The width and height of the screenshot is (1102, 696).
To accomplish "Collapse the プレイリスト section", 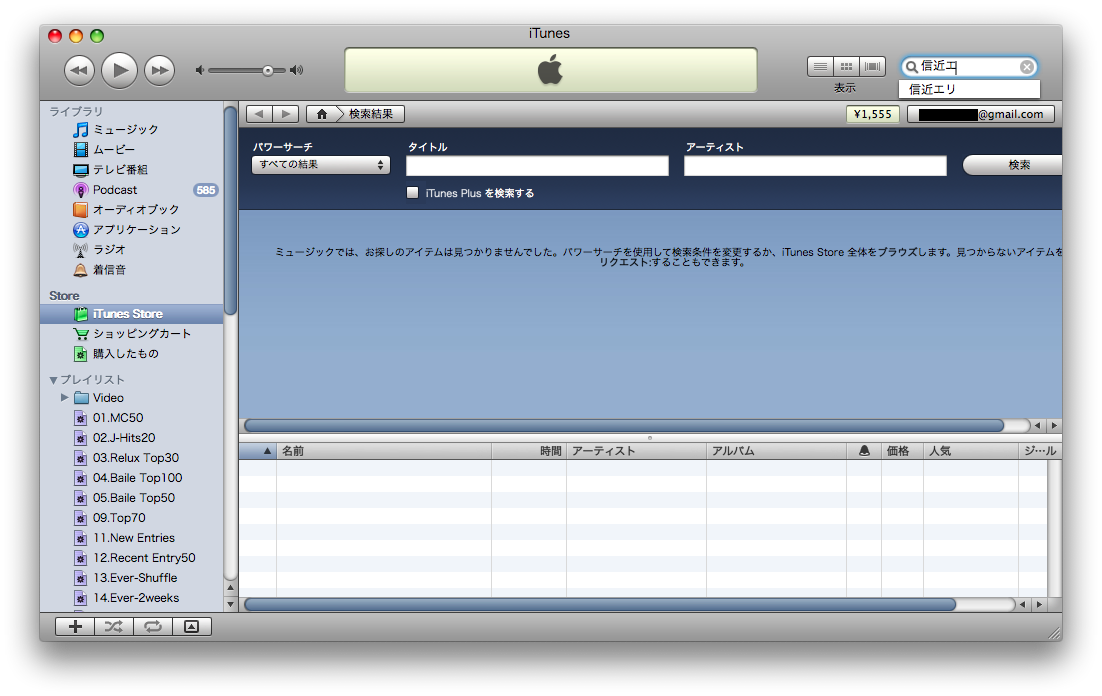I will click(53, 380).
